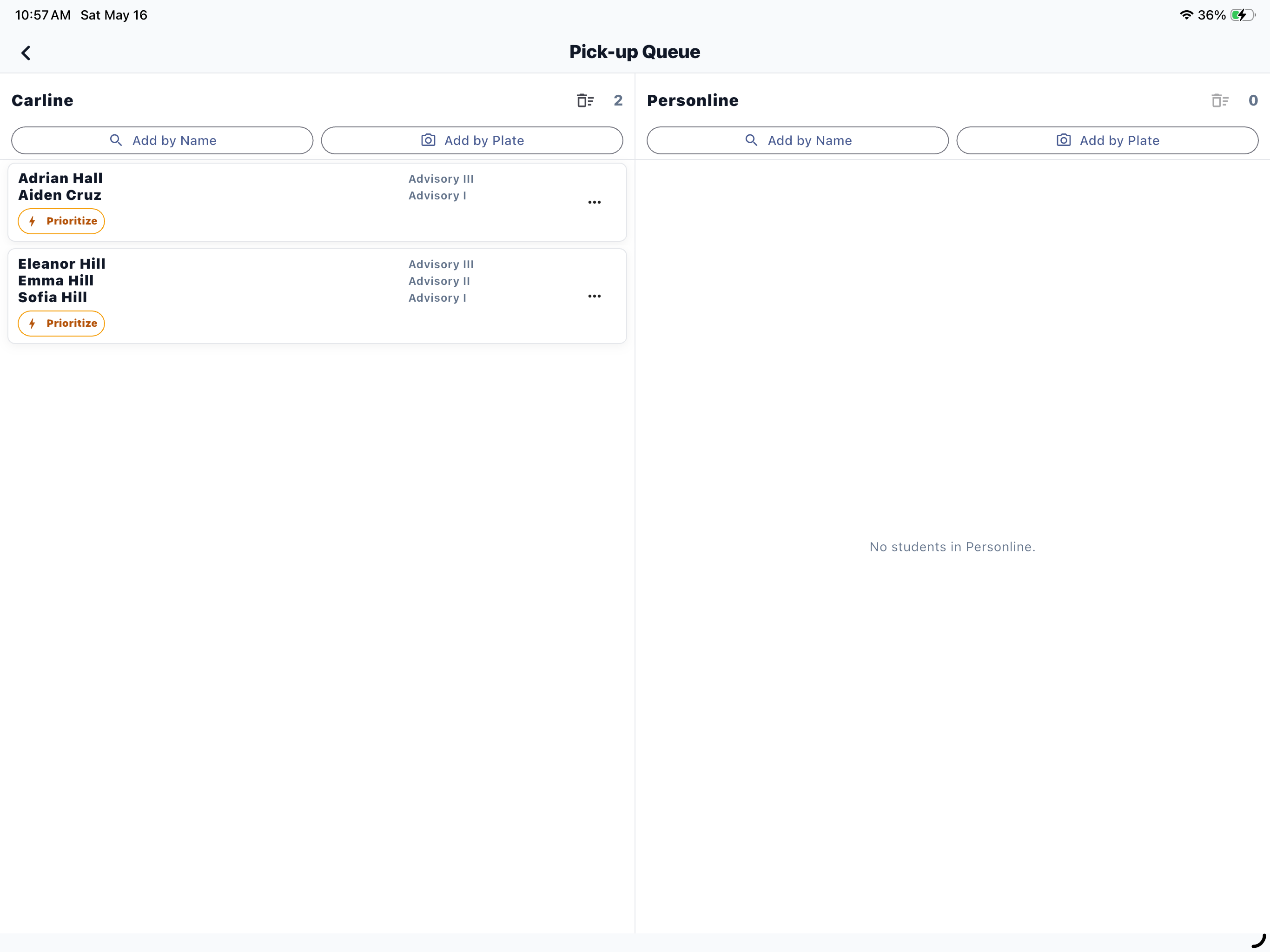The image size is (1270, 952).
Task: Open Add by Name in Carline
Action: point(163,141)
